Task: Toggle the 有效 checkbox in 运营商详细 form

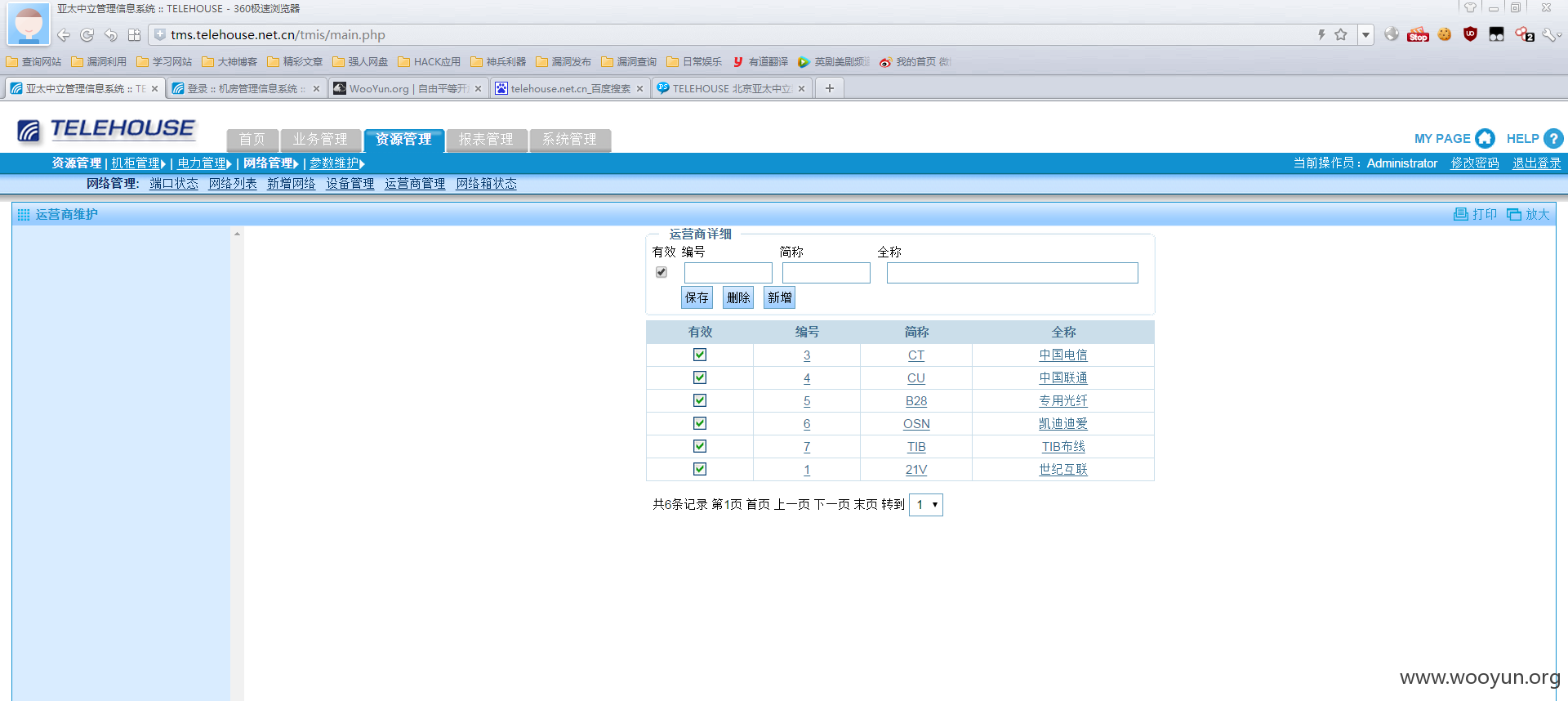Action: click(661, 272)
